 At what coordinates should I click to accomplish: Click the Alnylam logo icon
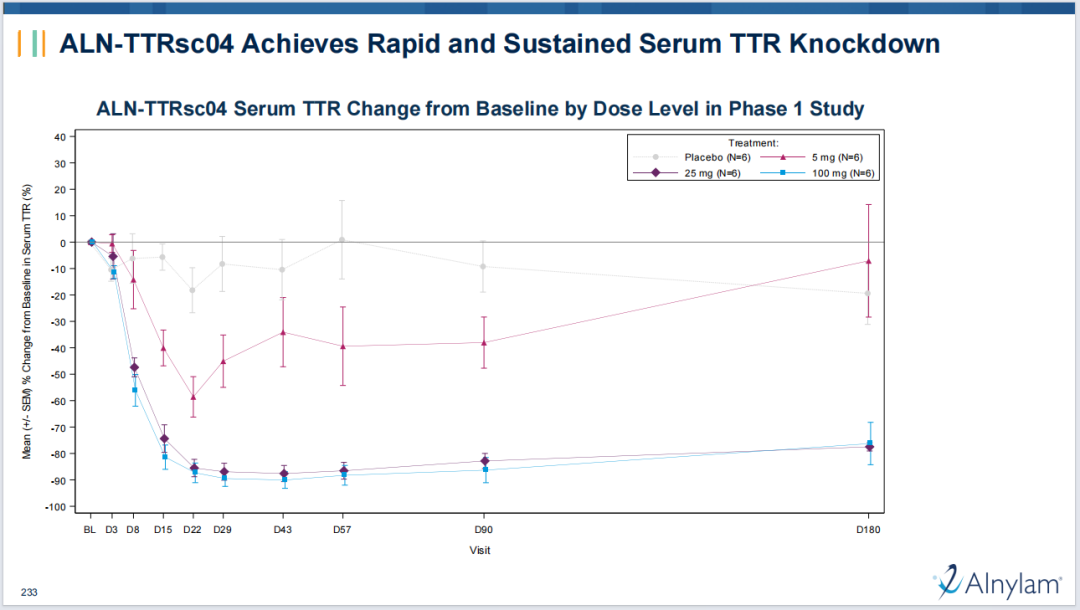[951, 579]
